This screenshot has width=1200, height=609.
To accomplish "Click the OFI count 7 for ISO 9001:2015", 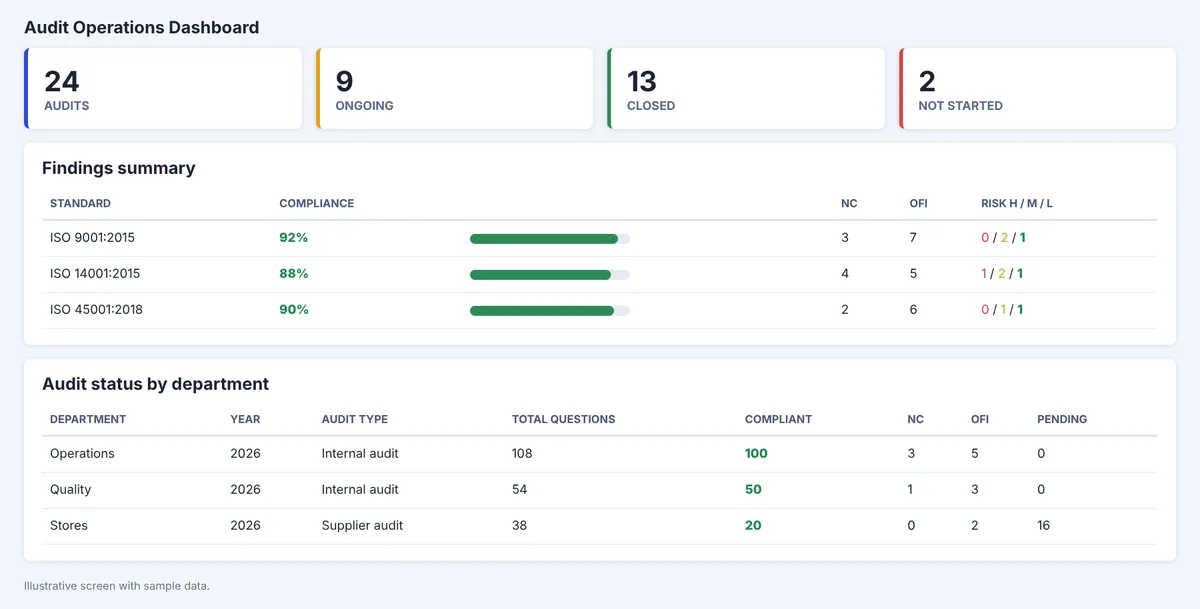I will [x=913, y=238].
